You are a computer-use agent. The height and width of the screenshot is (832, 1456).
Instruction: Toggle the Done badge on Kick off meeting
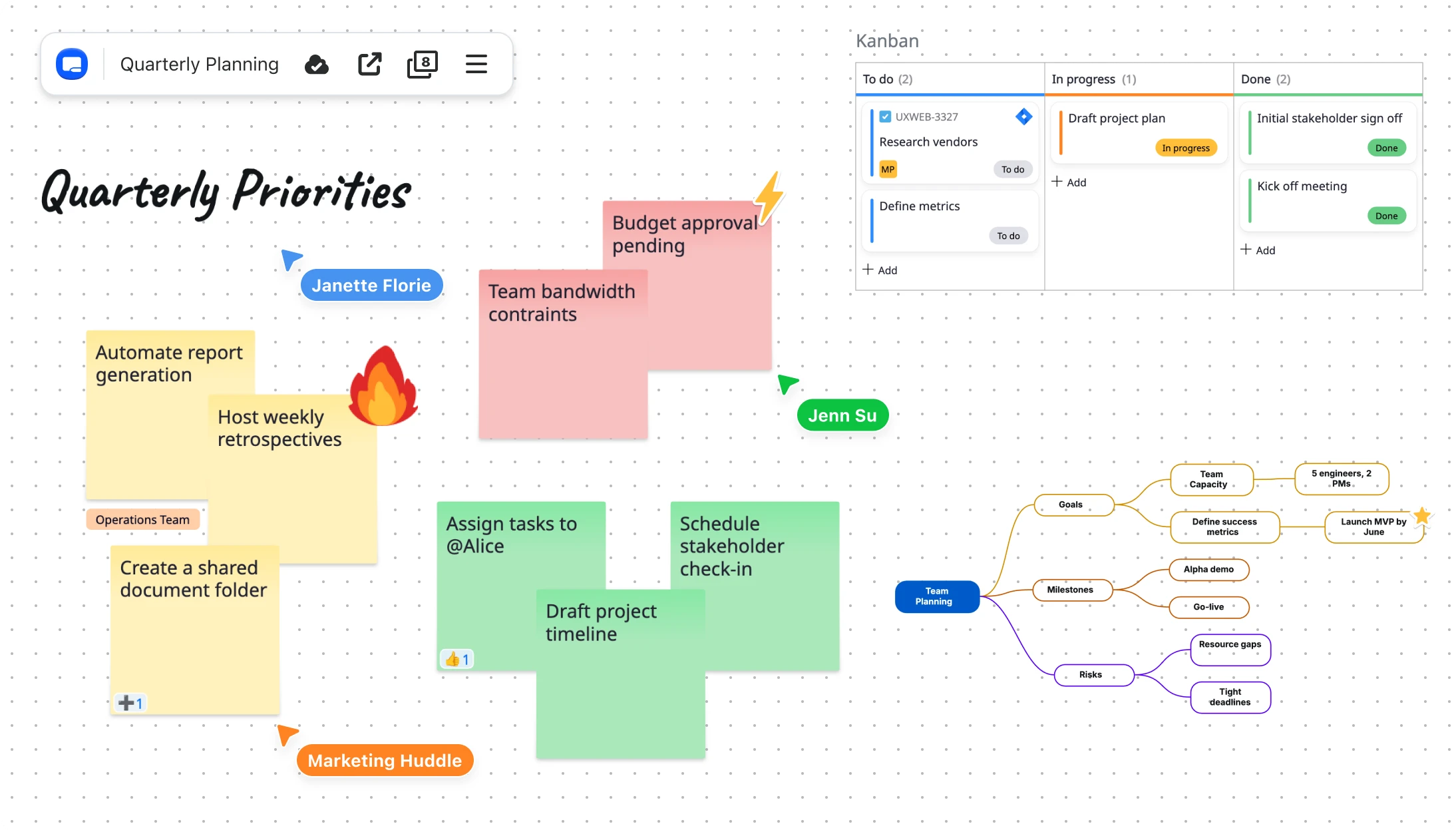tap(1387, 216)
